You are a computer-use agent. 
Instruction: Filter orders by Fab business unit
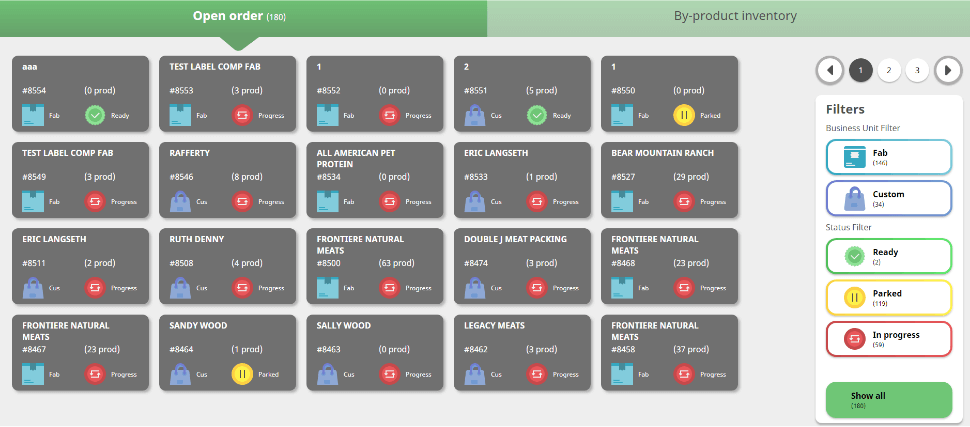(888, 157)
